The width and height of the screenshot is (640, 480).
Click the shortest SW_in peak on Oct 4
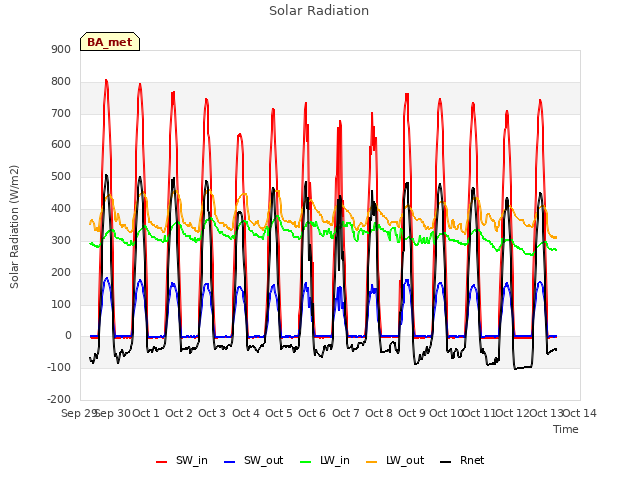[240, 134]
